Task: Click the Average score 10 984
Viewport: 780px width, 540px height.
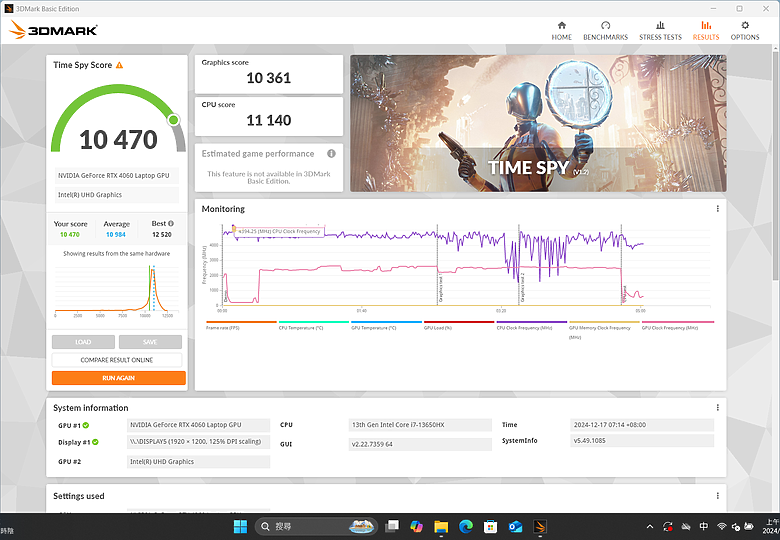Action: [115, 235]
